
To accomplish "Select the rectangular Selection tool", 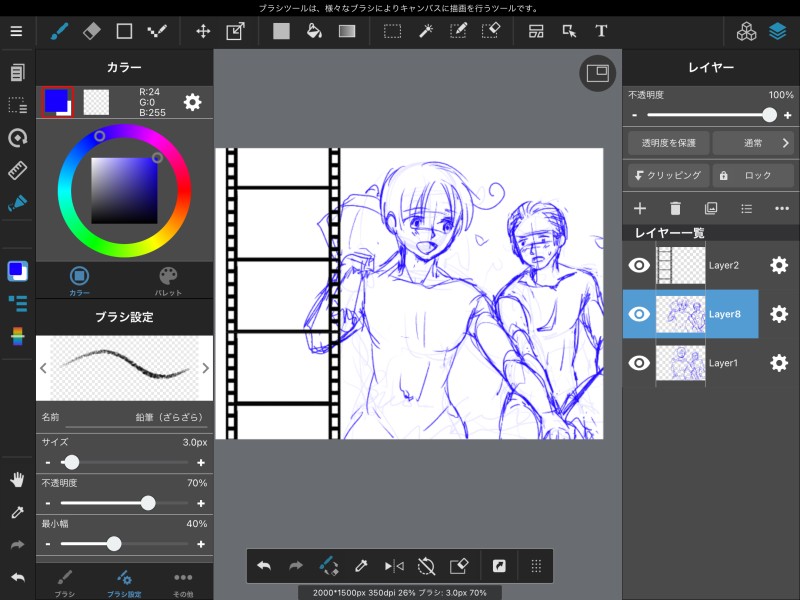I will tap(392, 31).
